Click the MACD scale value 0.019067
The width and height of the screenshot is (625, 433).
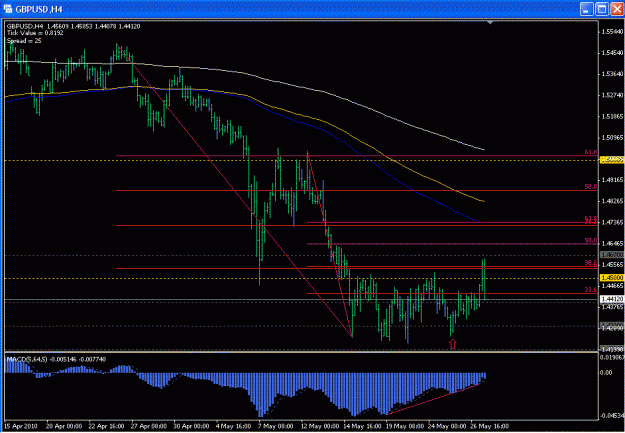click(x=613, y=357)
